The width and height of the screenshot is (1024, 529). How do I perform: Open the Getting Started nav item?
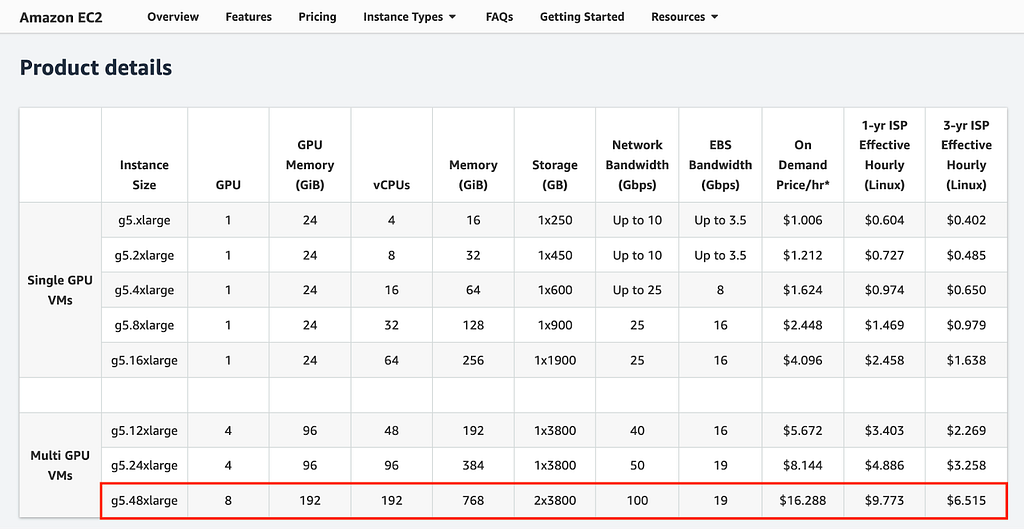582,17
